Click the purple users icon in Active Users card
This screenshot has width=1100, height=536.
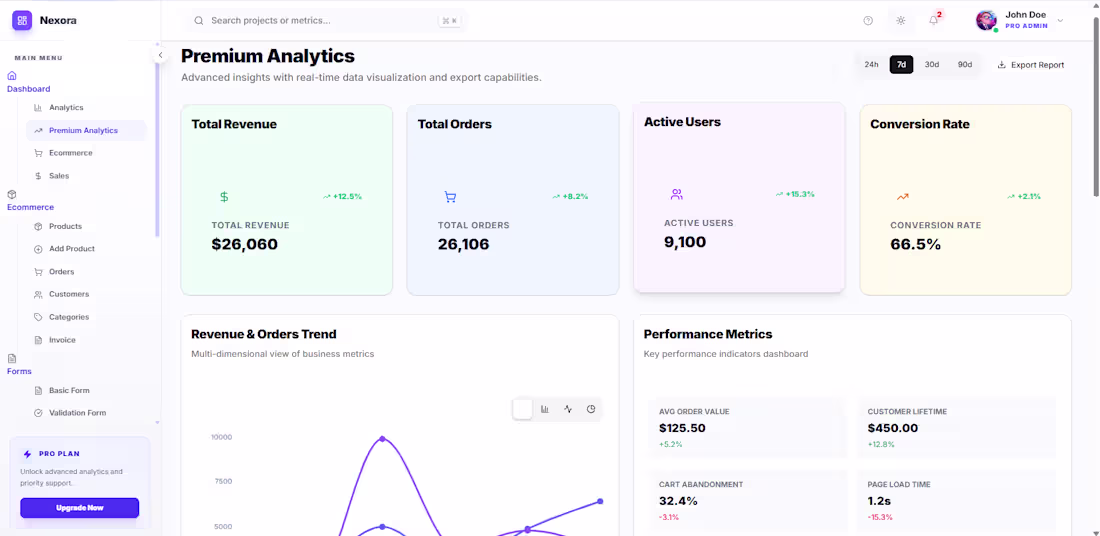676,194
